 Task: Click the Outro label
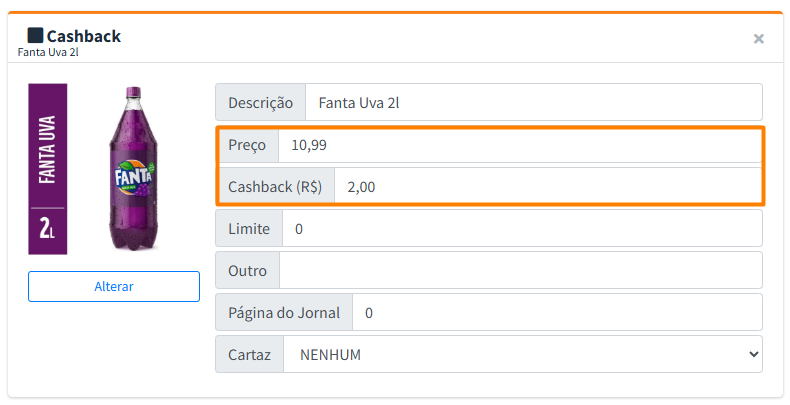pyautogui.click(x=247, y=270)
